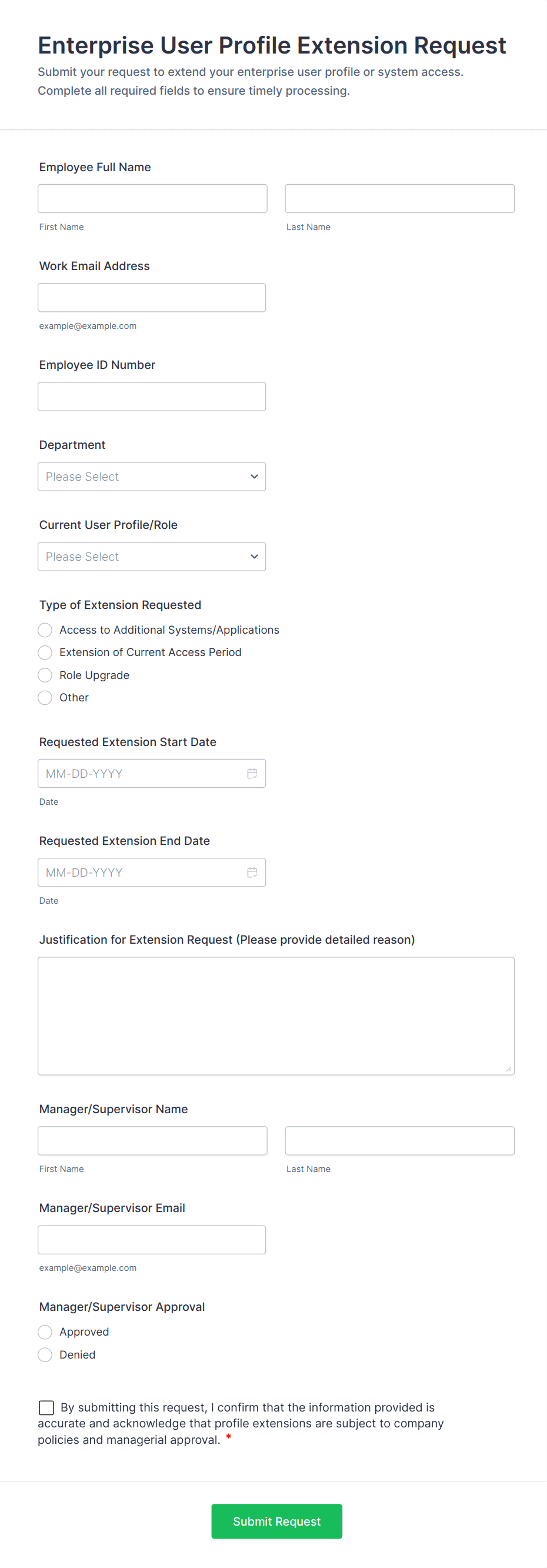Image resolution: width=547 pixels, height=1568 pixels.
Task: Check the confirmation acknowledgment checkbox
Action: (46, 1407)
